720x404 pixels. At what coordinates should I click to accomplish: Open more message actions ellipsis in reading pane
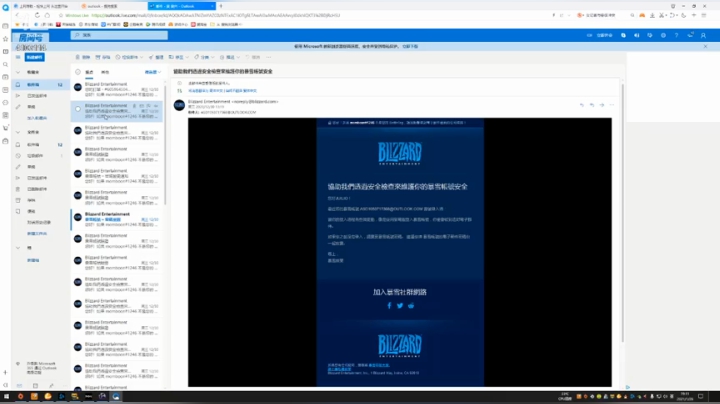[x=612, y=105]
